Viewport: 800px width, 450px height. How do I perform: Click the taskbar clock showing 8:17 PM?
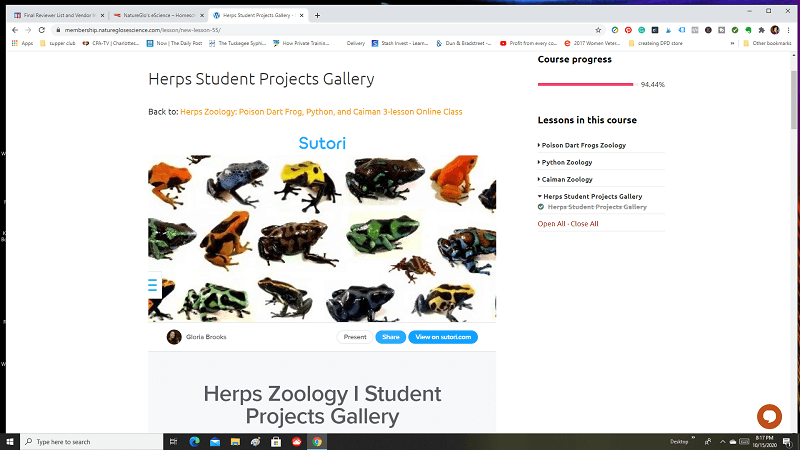(x=764, y=442)
